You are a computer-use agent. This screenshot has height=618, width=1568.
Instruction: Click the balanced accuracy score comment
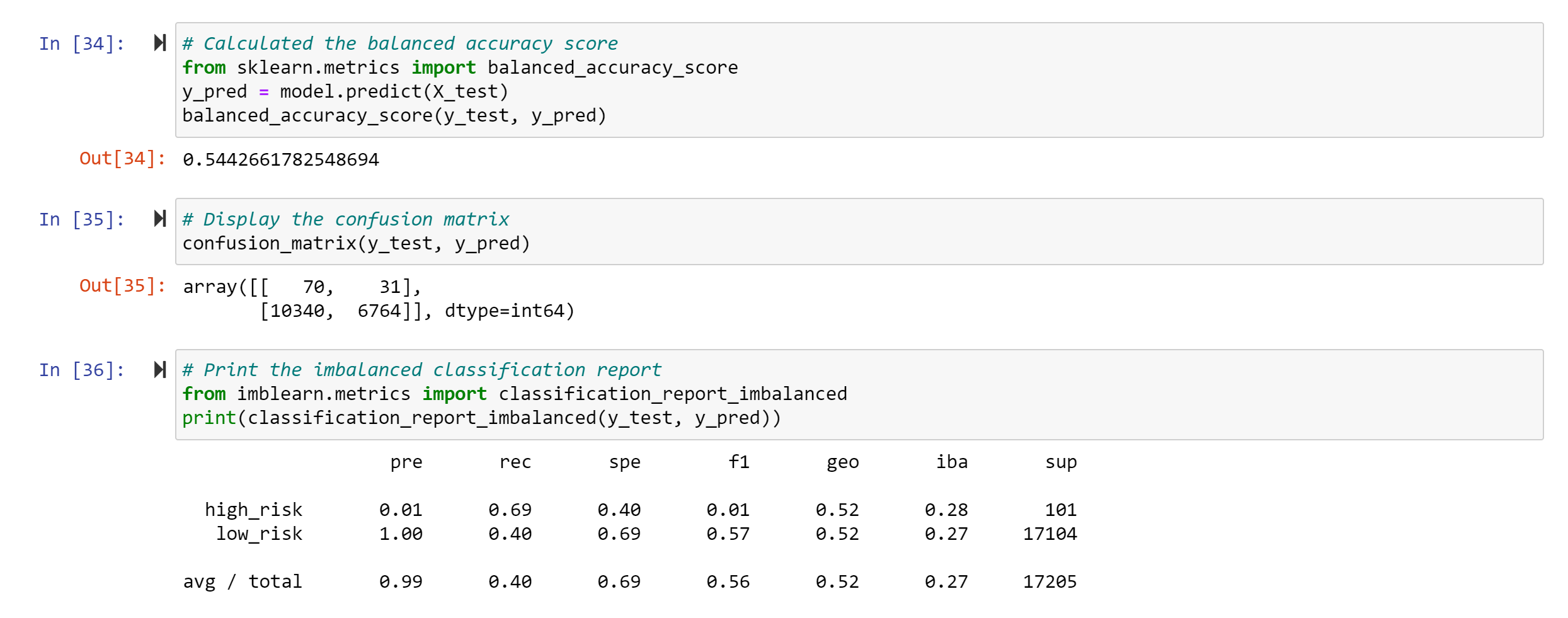tap(399, 42)
